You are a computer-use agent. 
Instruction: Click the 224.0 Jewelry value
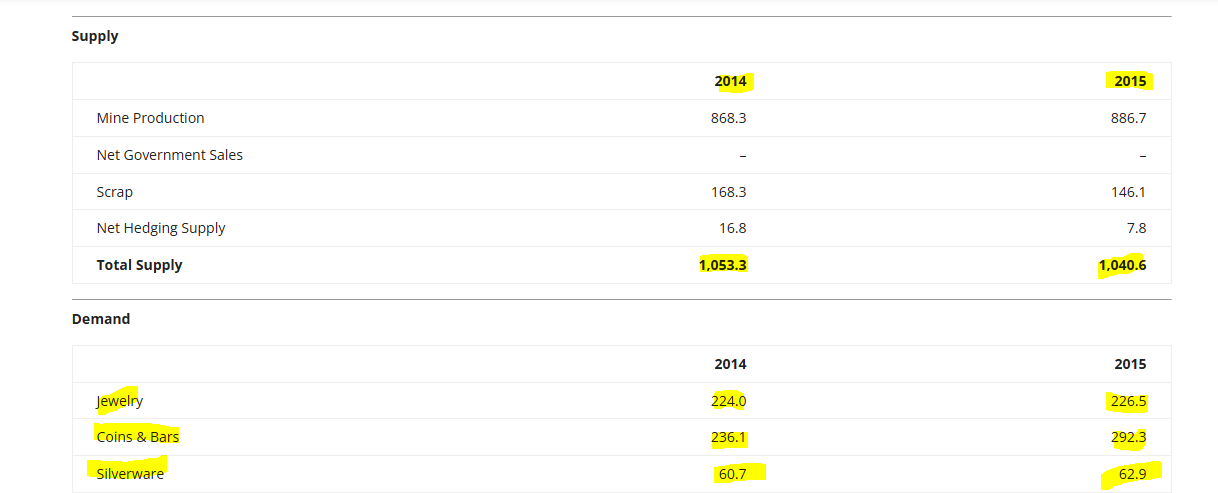click(729, 401)
